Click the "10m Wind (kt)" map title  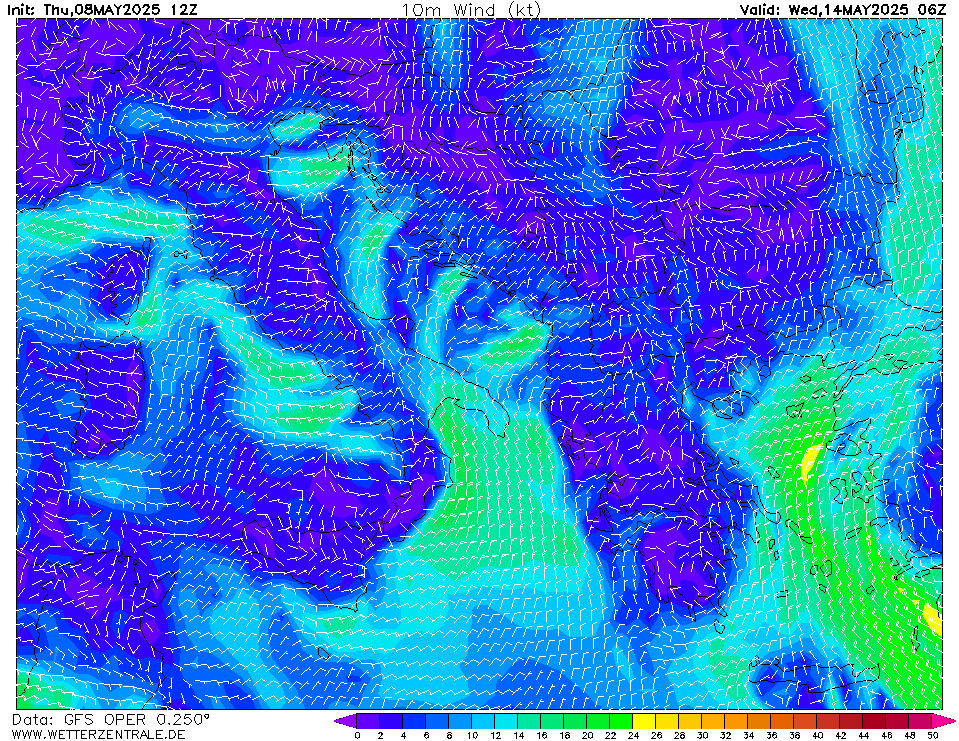tap(471, 10)
